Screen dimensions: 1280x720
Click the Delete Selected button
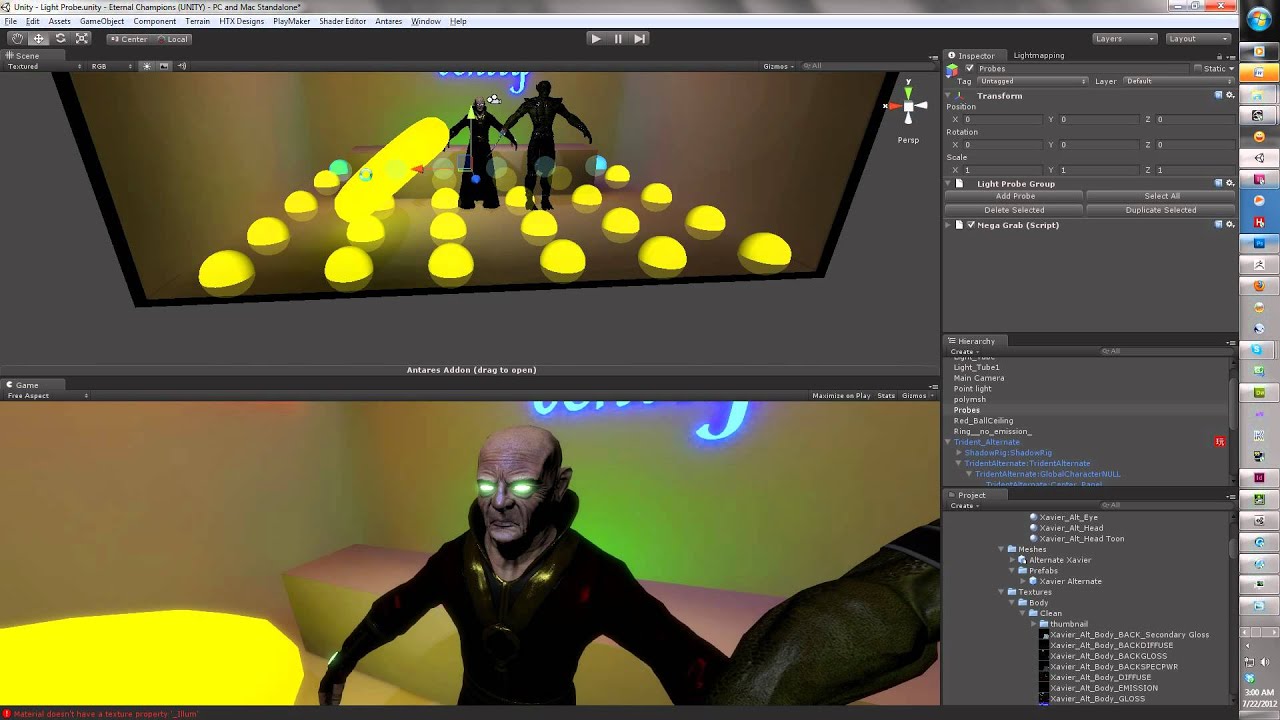(x=1014, y=210)
